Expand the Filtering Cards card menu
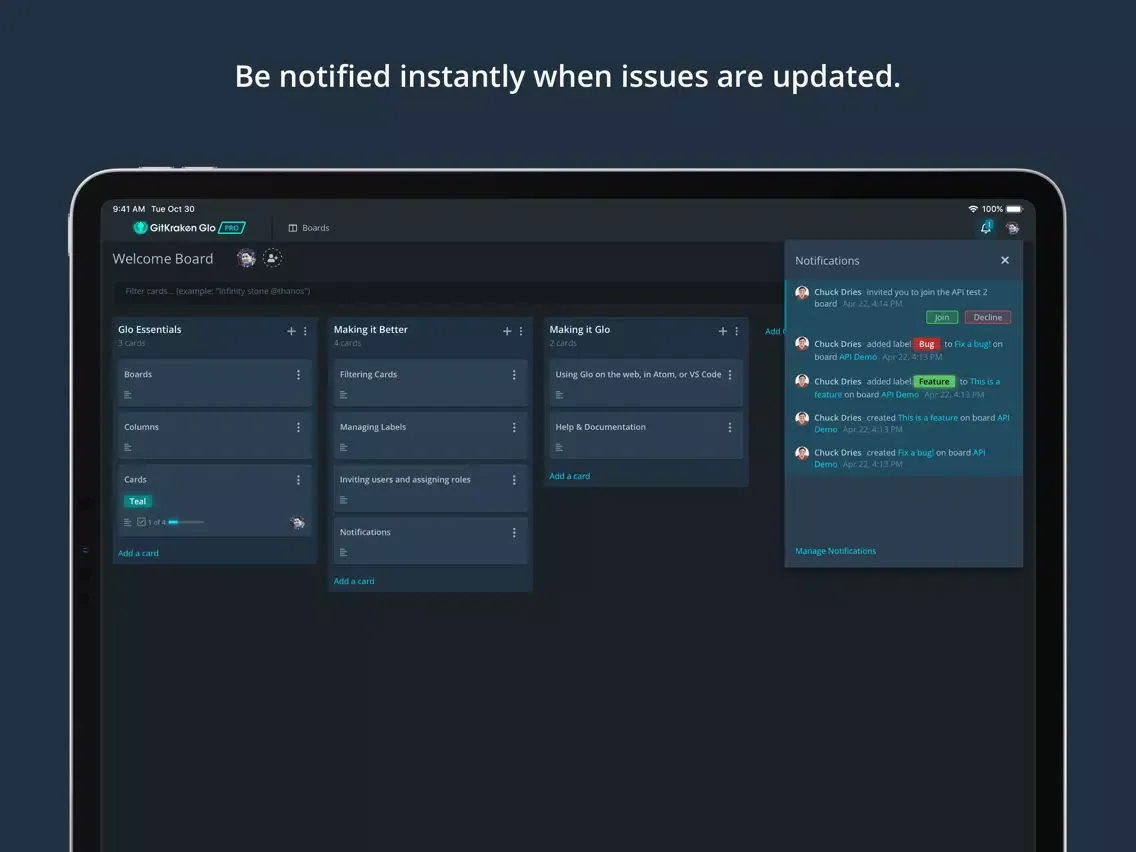Screen dimensions: 1136x852 point(514,375)
